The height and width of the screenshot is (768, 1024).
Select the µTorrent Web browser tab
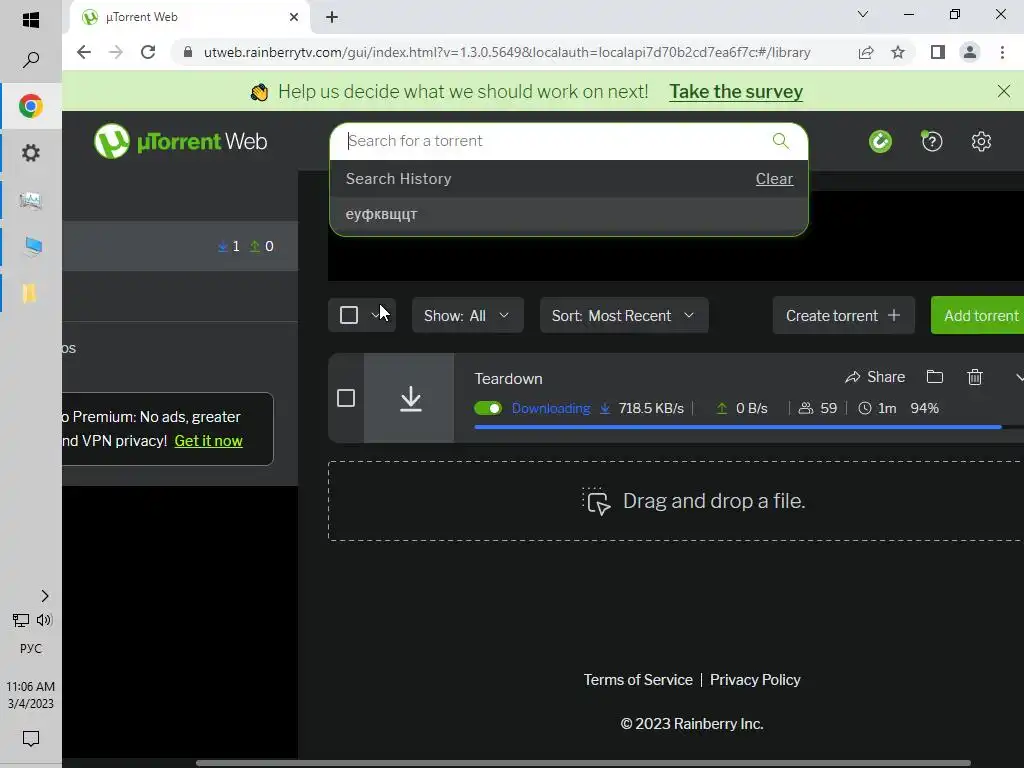click(189, 17)
